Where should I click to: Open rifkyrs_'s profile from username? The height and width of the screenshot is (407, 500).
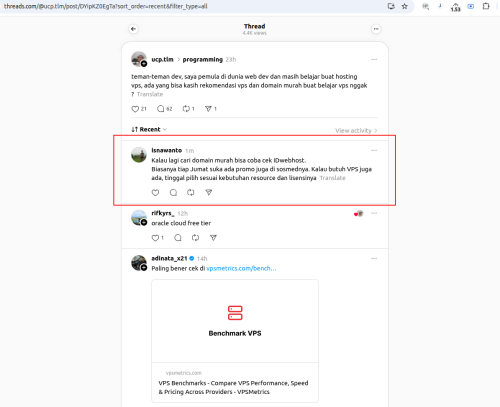coord(163,213)
